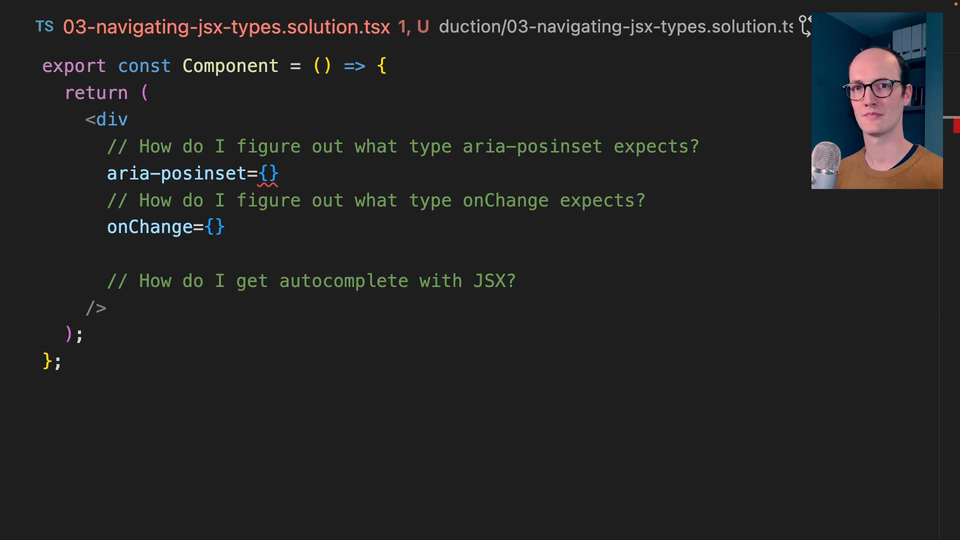The image size is (960, 540).
Task: Click the arrow function '=>' operator
Action: click(x=354, y=66)
